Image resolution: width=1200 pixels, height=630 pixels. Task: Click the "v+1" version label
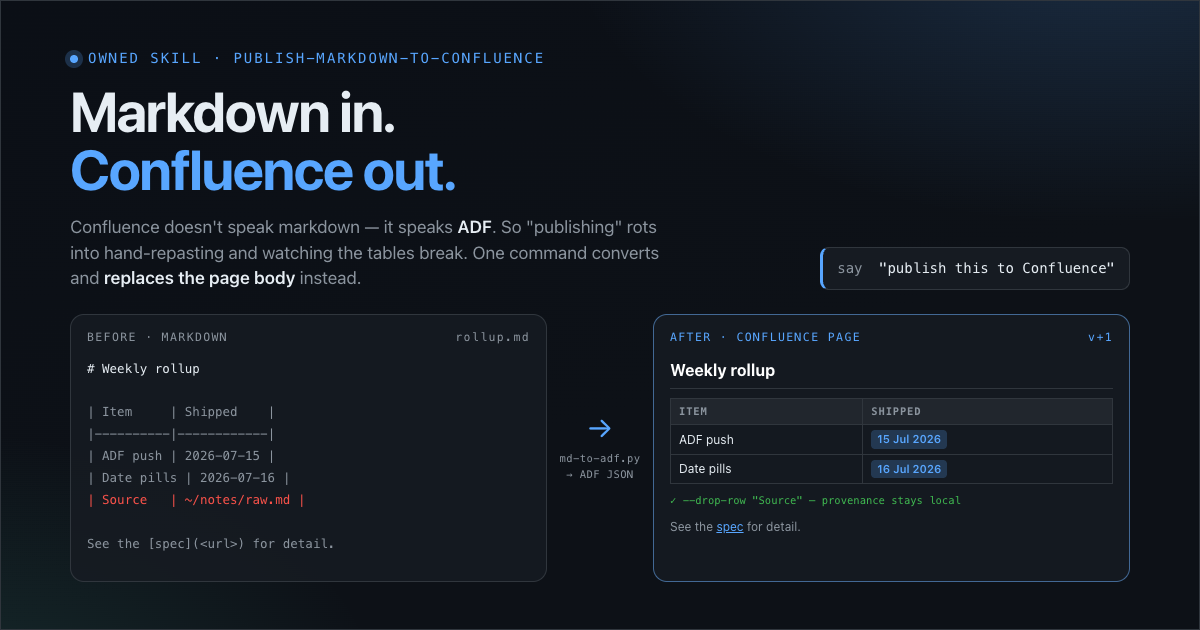[1100, 337]
